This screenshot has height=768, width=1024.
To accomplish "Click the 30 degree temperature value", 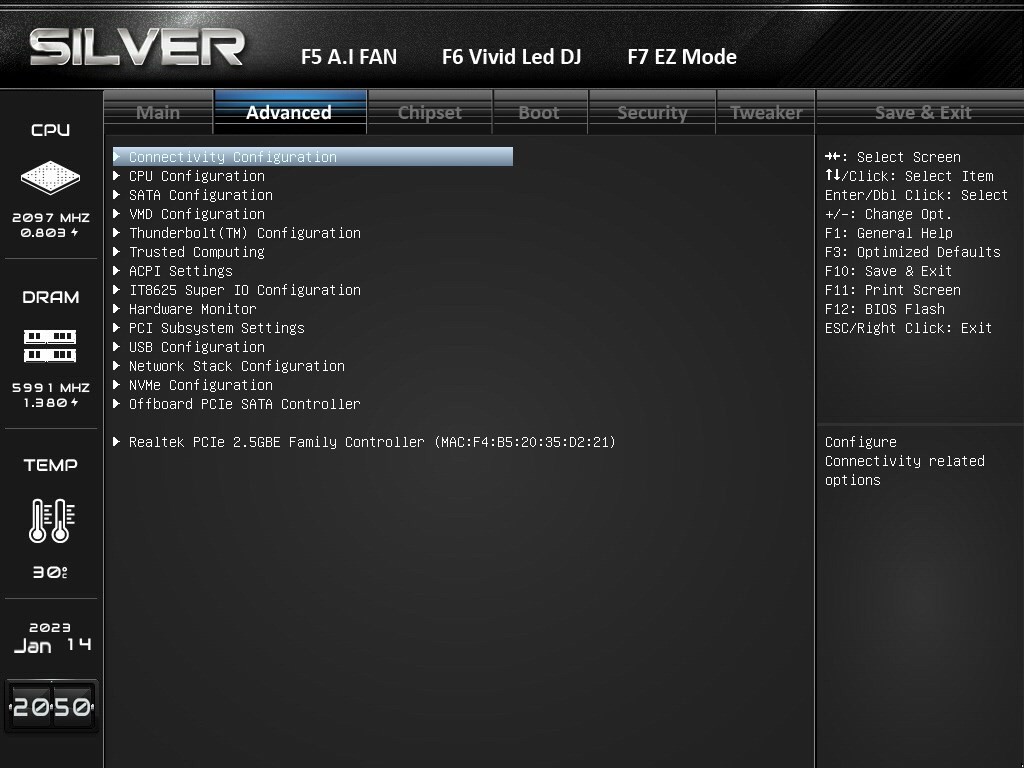I will pyautogui.click(x=50, y=572).
